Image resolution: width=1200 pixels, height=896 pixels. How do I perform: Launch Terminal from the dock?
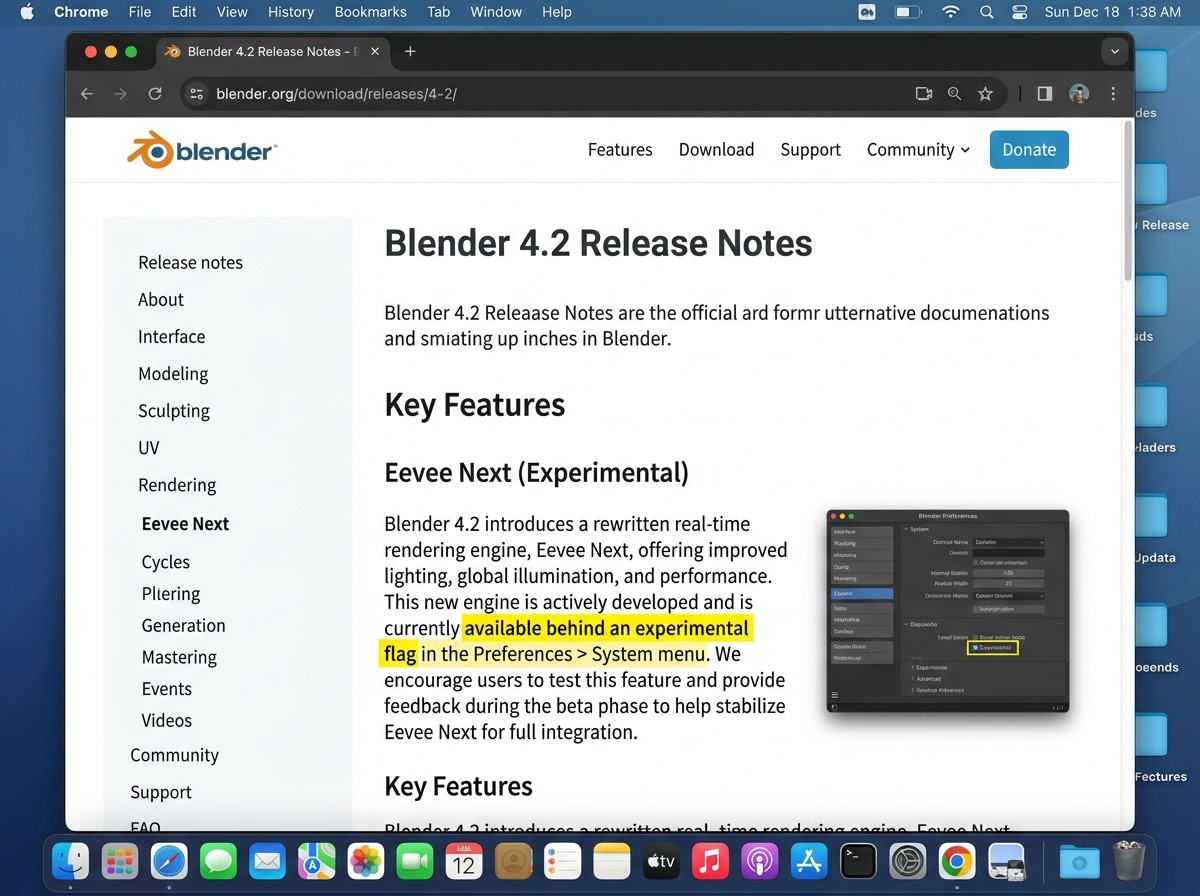(x=858, y=861)
